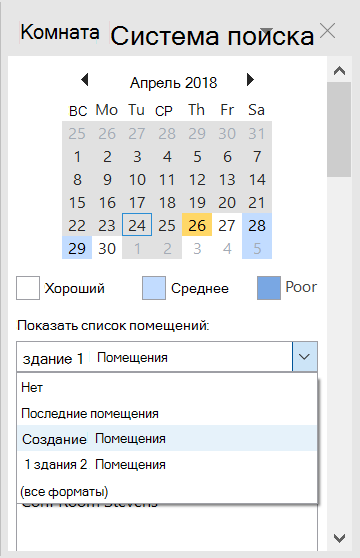Click the 'Хороший' white legend swatch
Screen dimensions: 360x558
[x=28, y=288]
